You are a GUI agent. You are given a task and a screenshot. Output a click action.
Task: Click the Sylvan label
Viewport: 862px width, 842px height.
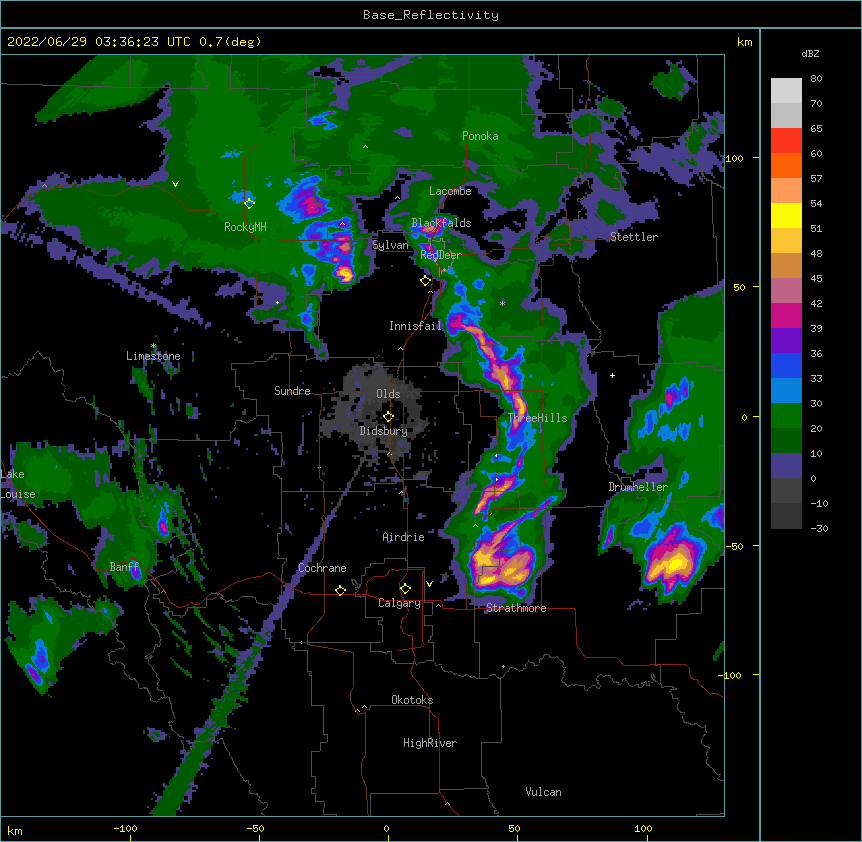click(390, 245)
